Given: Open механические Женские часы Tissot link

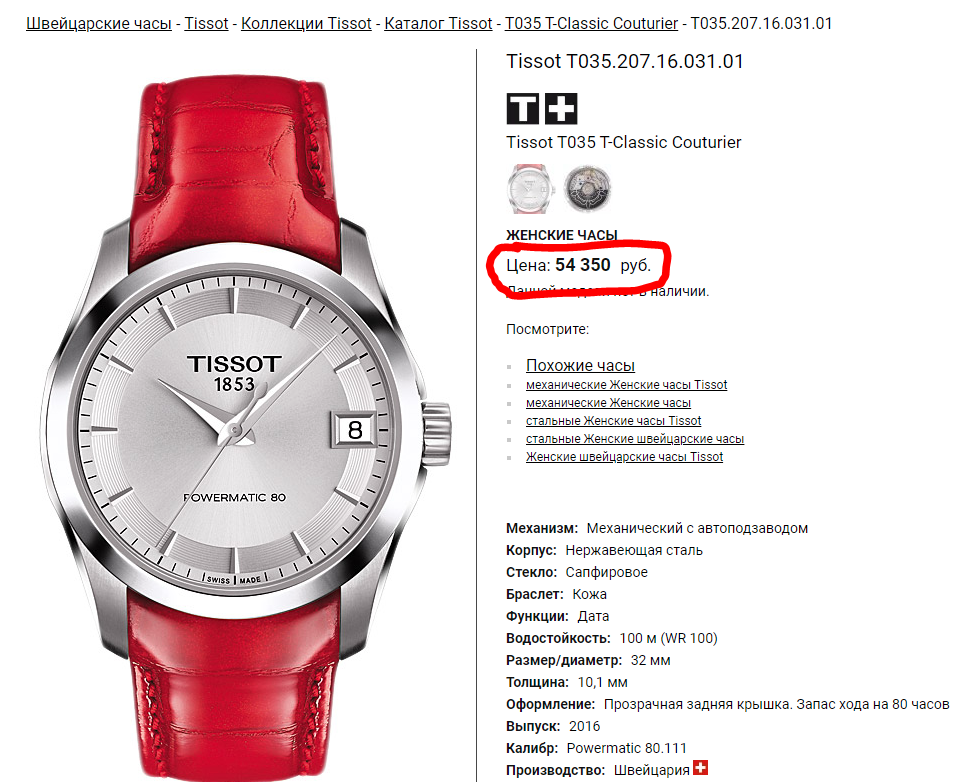Looking at the screenshot, I should point(626,385).
